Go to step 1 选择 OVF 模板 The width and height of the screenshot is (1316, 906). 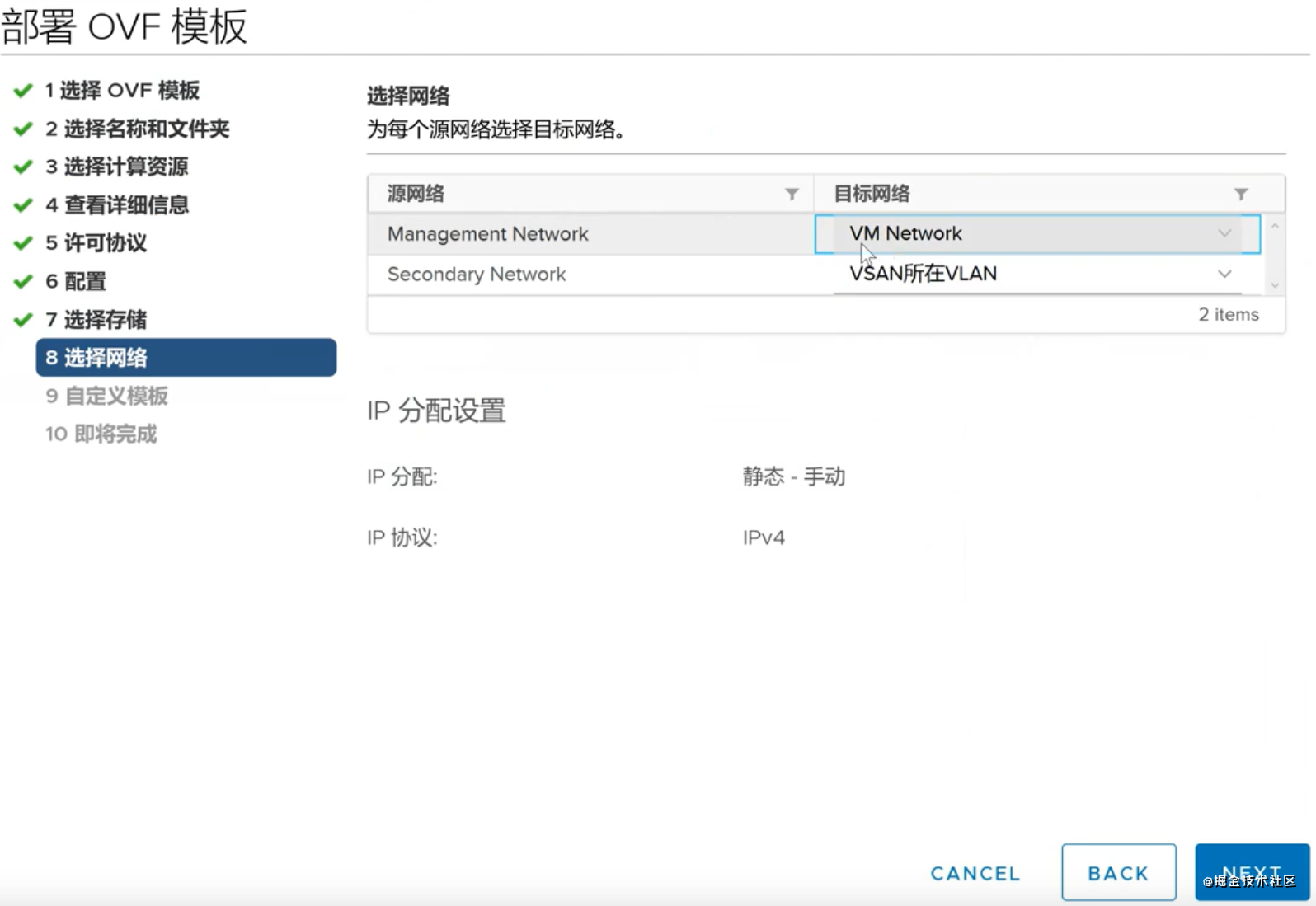click(122, 91)
